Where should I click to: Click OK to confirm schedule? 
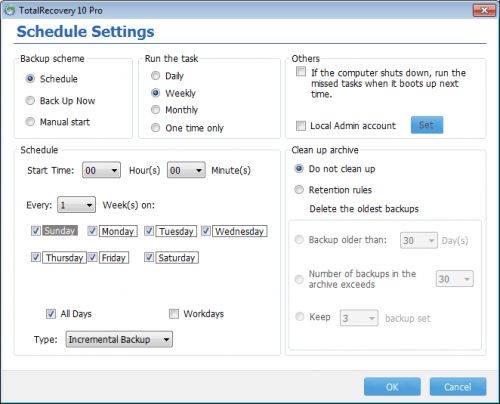coord(392,387)
